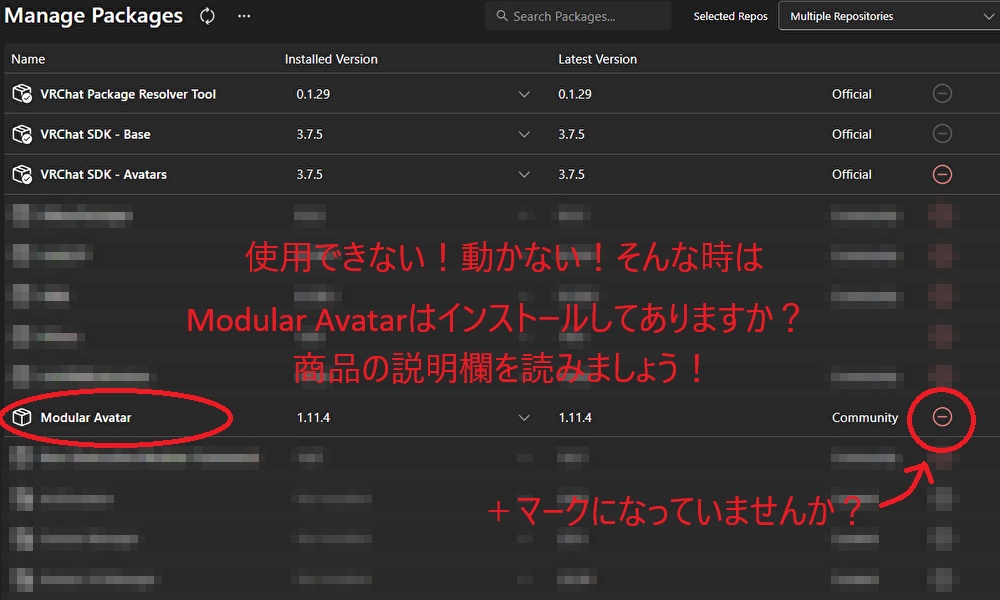The width and height of the screenshot is (1000, 600).
Task: Click the minus icon for VRChat SDK - Base
Action: click(942, 134)
